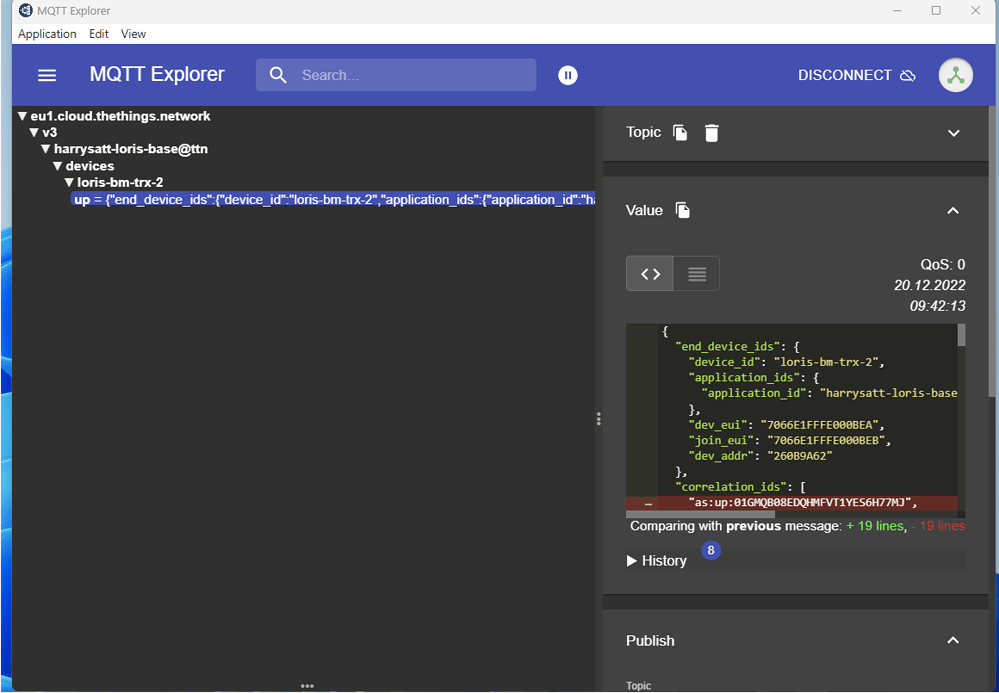Open the hamburger menu in the header

[x=47, y=75]
